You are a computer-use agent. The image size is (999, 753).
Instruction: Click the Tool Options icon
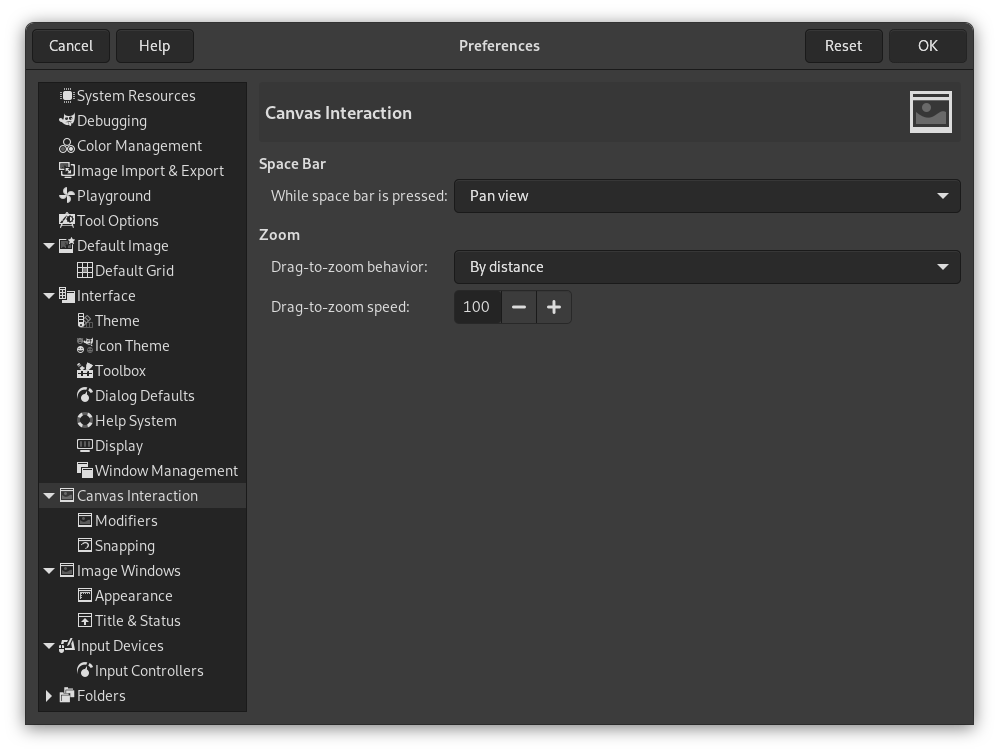pyautogui.click(x=67, y=220)
